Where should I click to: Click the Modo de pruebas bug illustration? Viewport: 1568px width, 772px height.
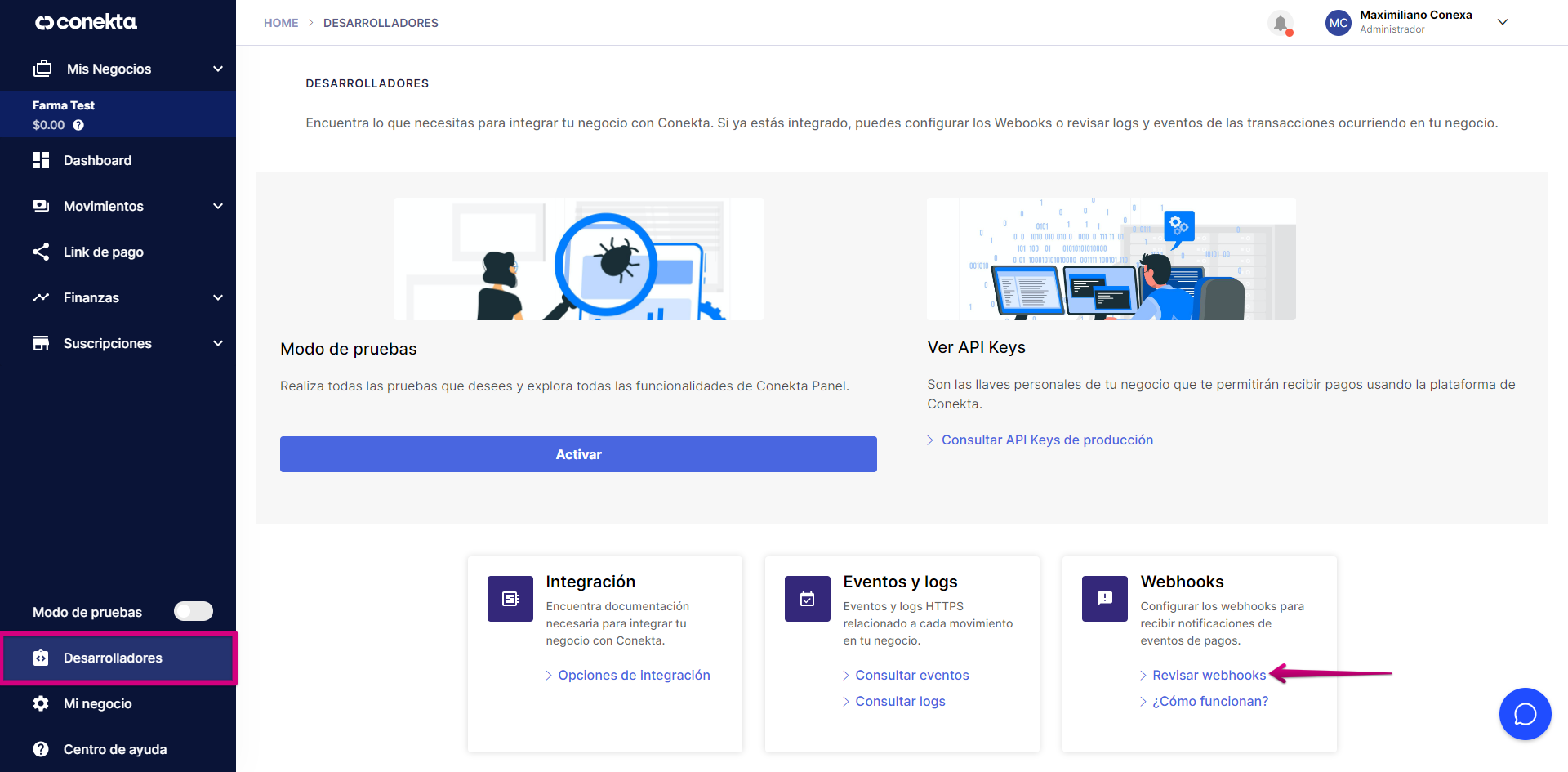578,258
